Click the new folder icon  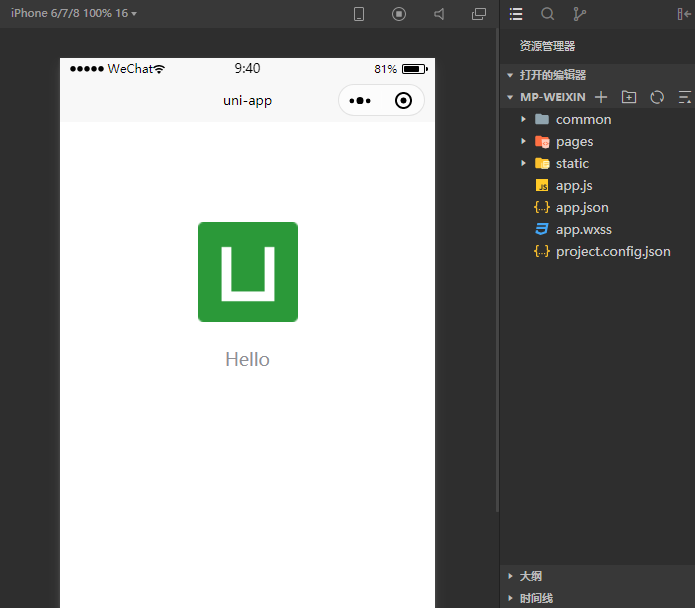pos(629,97)
